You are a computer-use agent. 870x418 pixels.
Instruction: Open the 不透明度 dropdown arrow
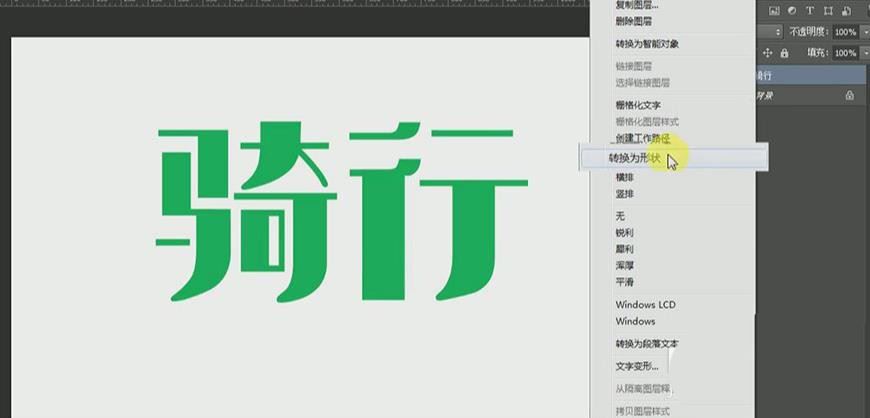point(865,32)
